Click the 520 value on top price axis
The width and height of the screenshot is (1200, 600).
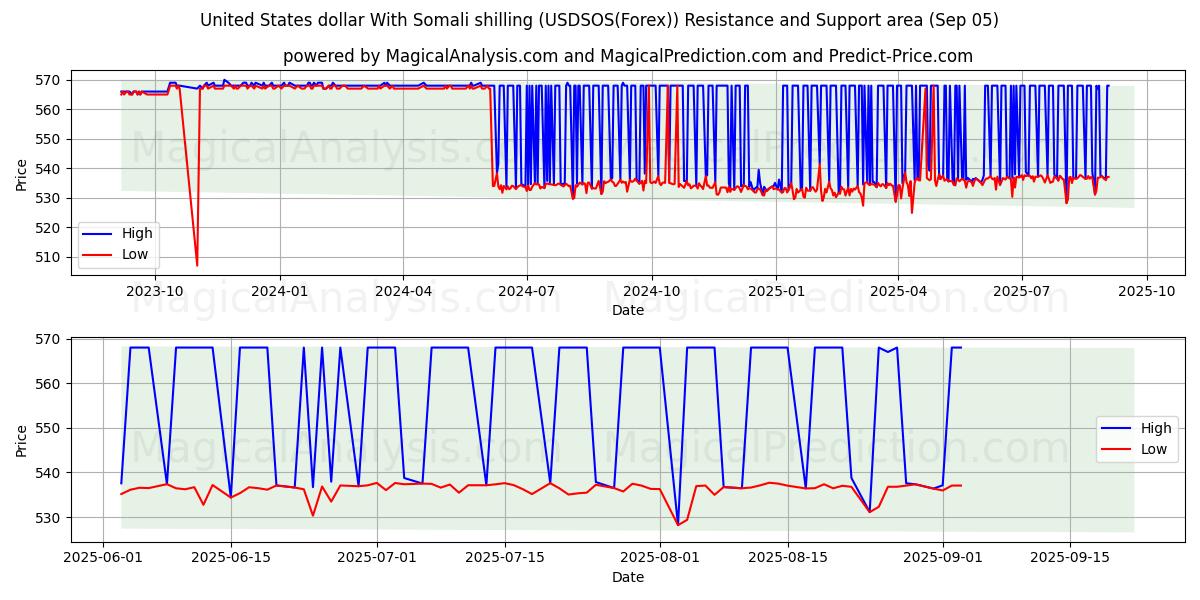(50, 228)
